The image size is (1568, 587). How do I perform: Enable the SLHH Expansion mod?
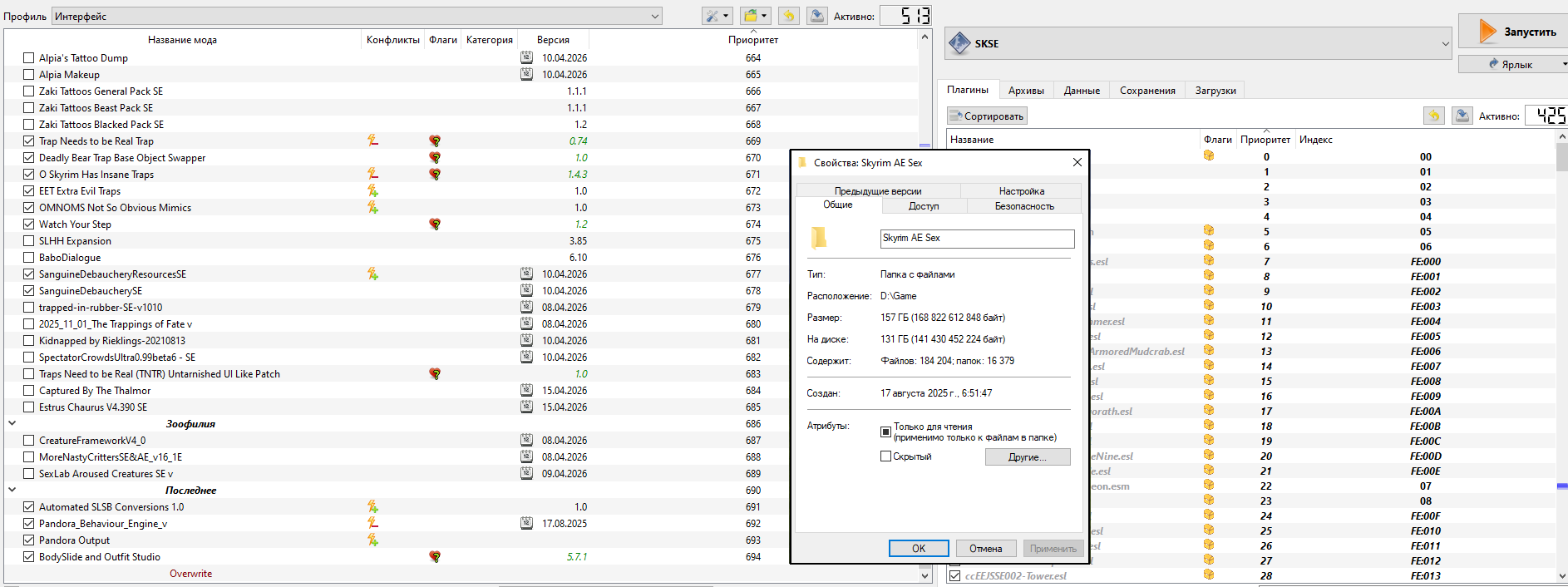[29, 240]
